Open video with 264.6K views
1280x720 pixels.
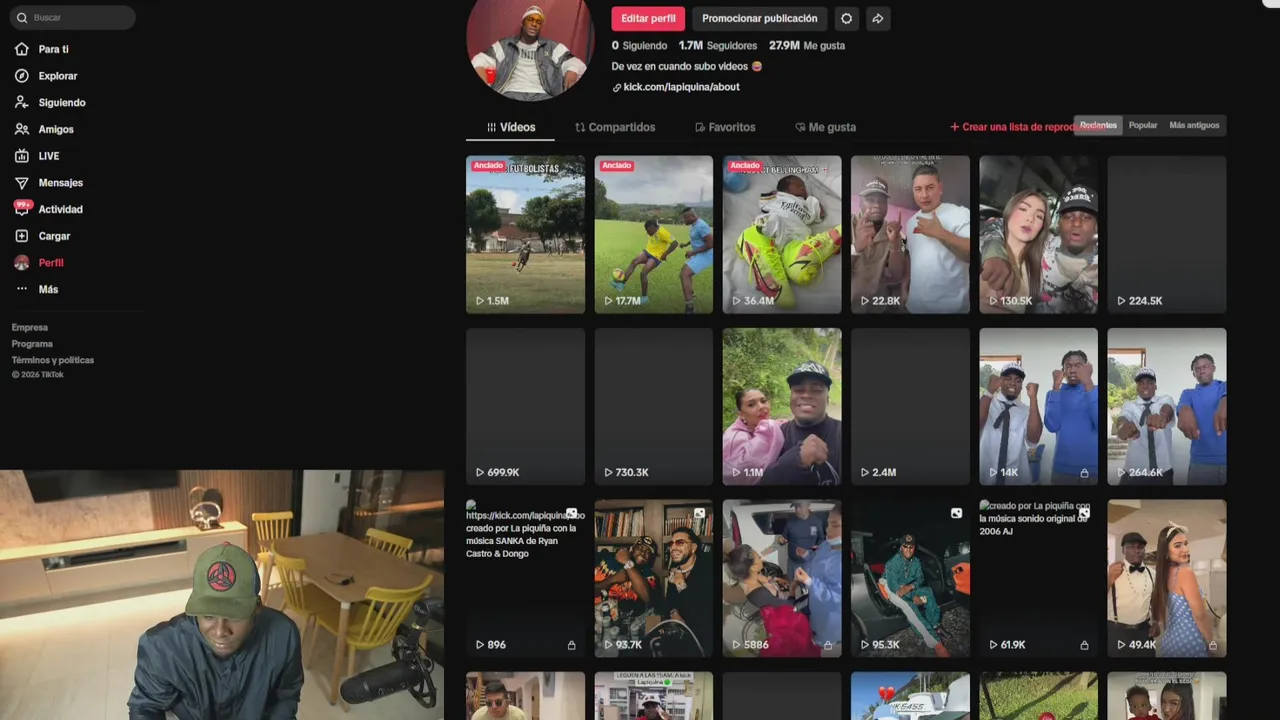1167,406
